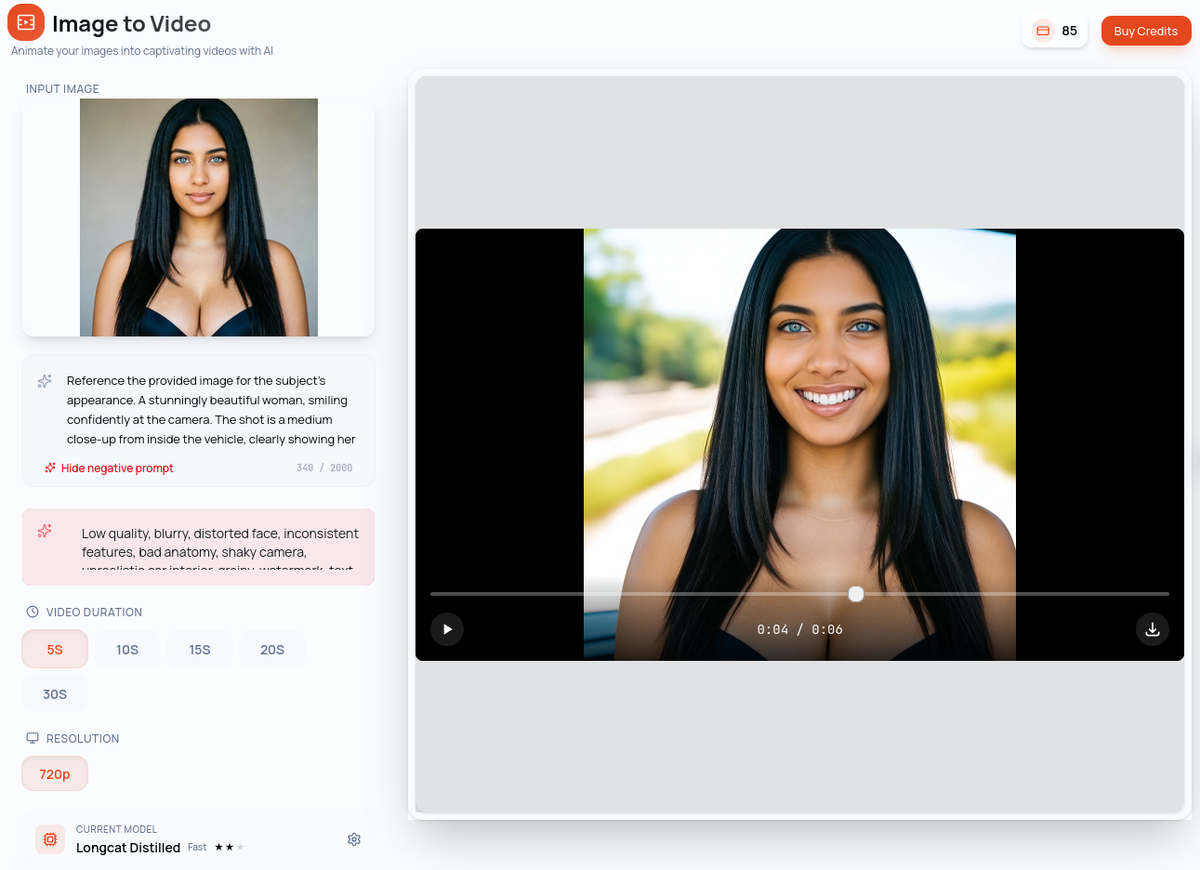
Task: Click the video progress slider handle
Action: click(856, 594)
